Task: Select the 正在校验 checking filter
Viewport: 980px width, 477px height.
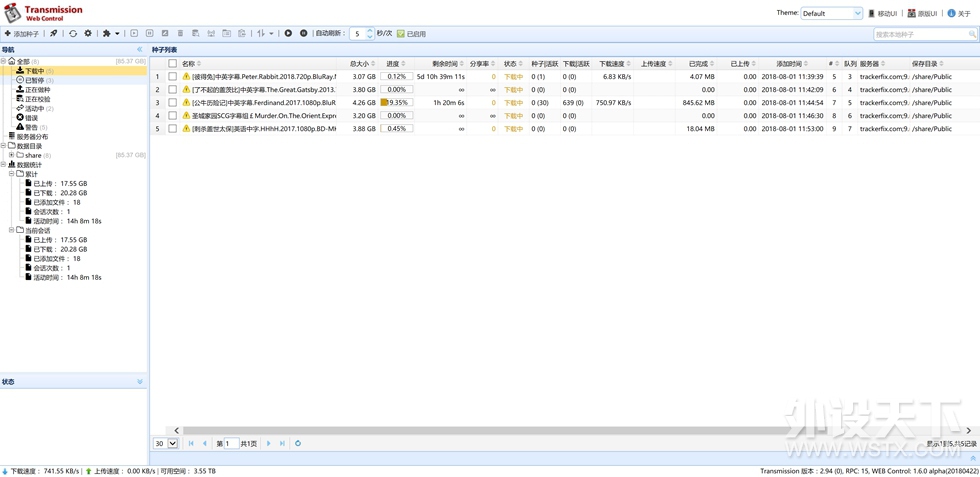Action: pos(33,99)
